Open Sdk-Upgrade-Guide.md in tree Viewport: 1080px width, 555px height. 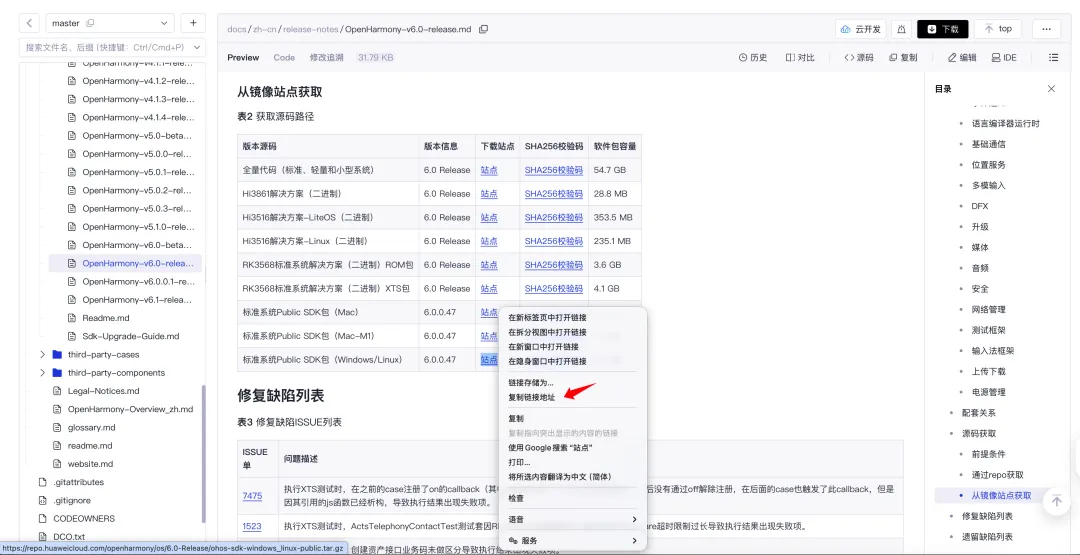point(130,336)
